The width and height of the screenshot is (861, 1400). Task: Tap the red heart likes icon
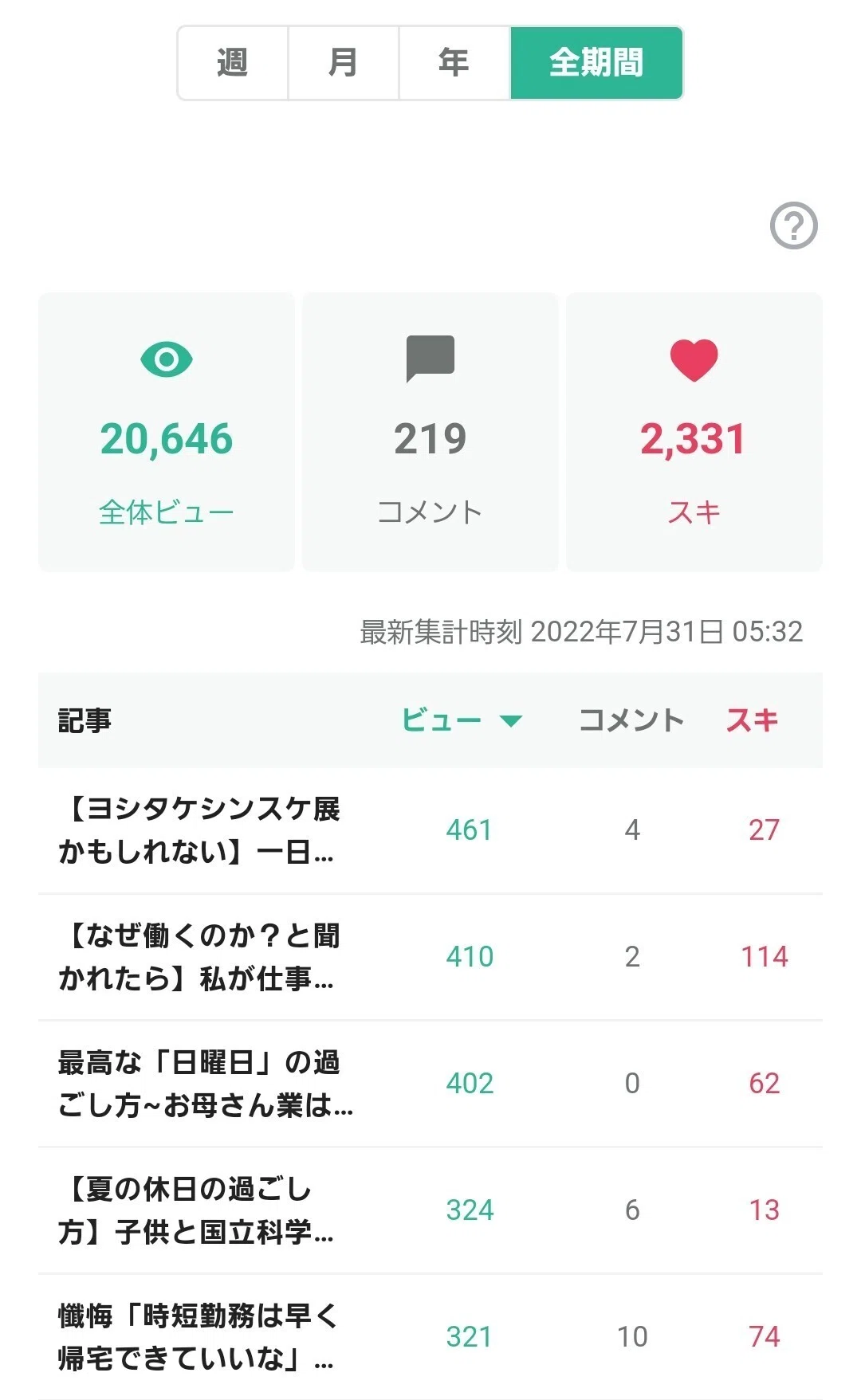coord(694,360)
